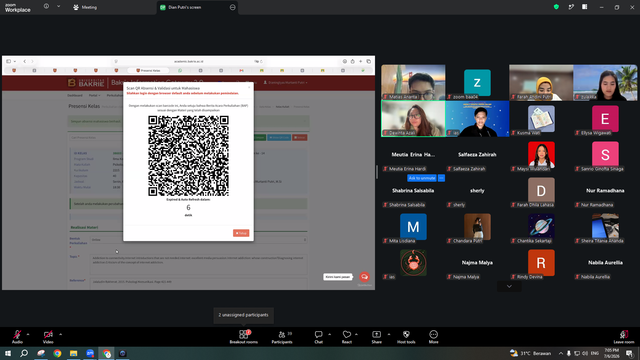Screen dimensions: 640x360
Task: Start screen sharing with Share button
Action: coord(376,337)
